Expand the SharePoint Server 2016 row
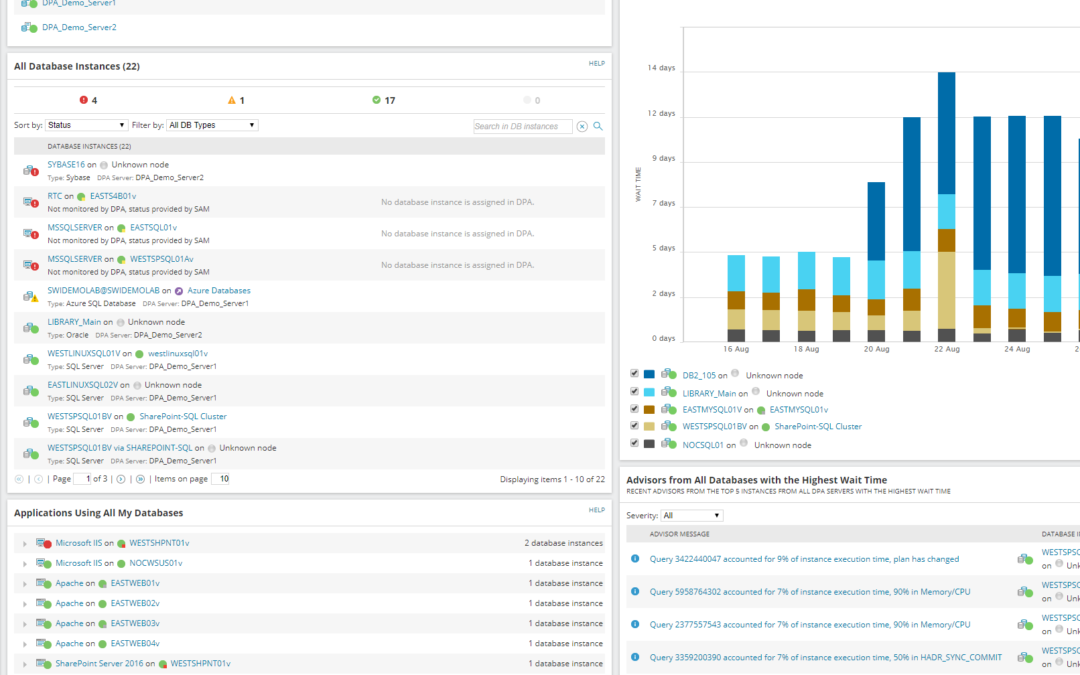Viewport: 1080px width, 675px height. coord(25,665)
